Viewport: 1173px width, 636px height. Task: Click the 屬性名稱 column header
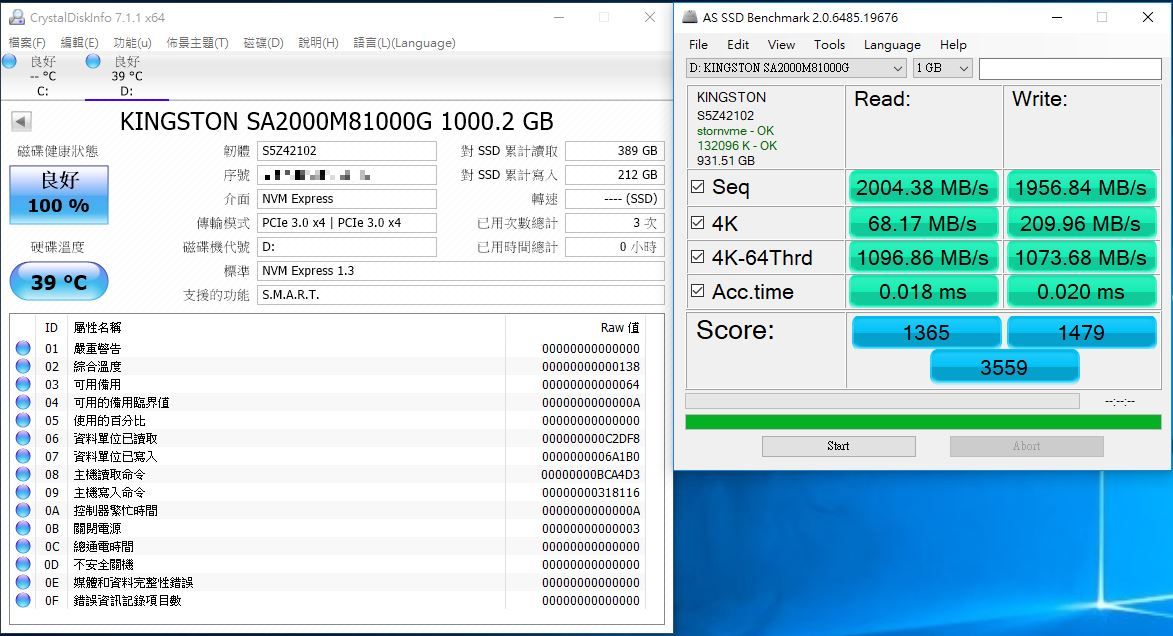point(97,328)
